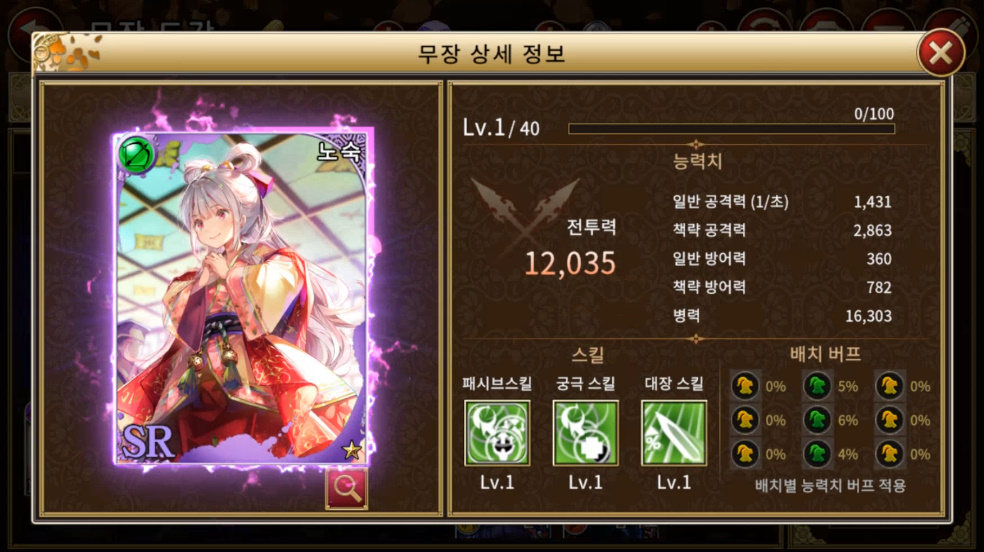Tap the 전투력 12,035 value
The width and height of the screenshot is (984, 552).
pyautogui.click(x=570, y=263)
